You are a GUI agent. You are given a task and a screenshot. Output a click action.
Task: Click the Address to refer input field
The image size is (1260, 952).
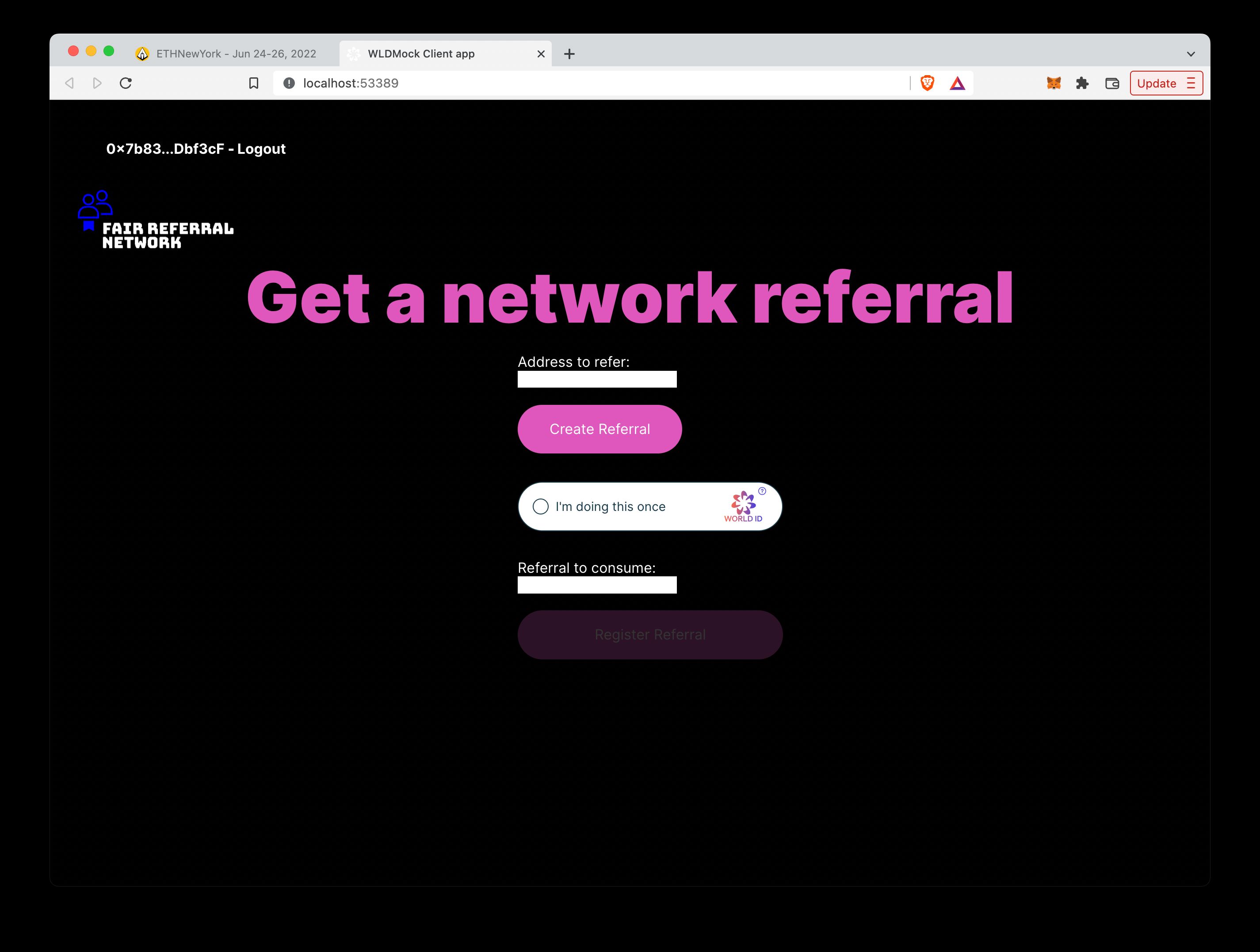click(x=597, y=380)
